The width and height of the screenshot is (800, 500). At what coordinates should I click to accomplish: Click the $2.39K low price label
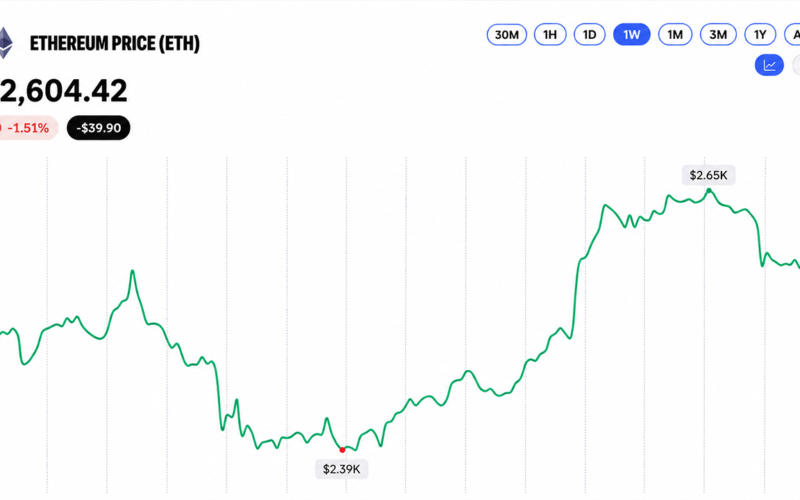click(342, 469)
